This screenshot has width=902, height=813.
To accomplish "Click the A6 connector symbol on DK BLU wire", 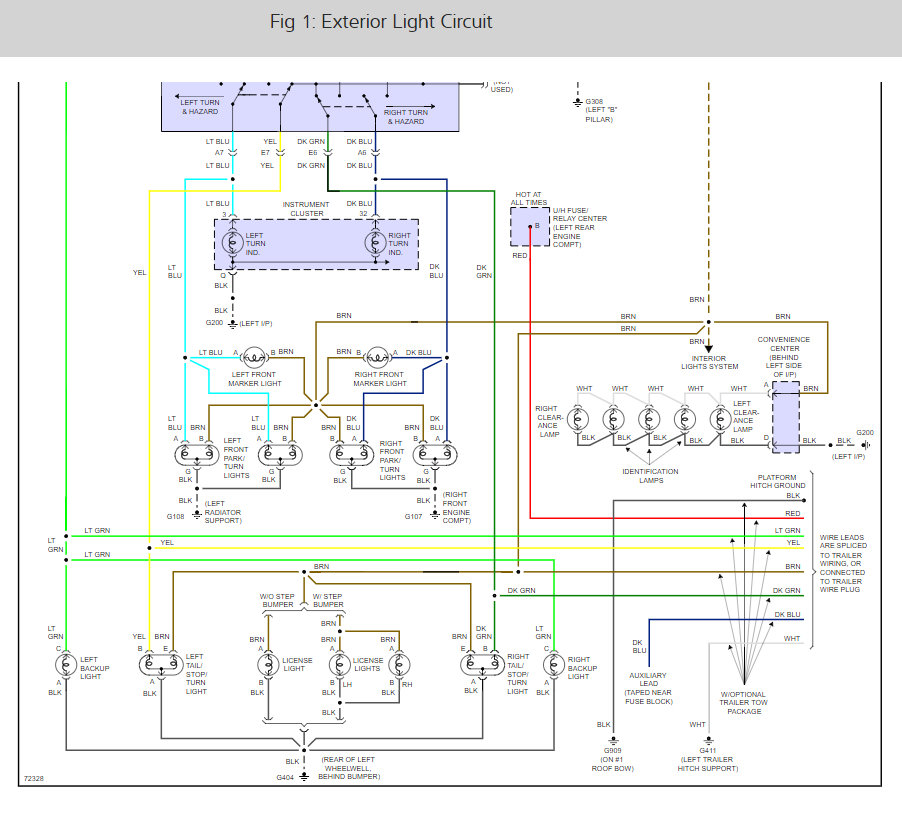I will click(375, 152).
